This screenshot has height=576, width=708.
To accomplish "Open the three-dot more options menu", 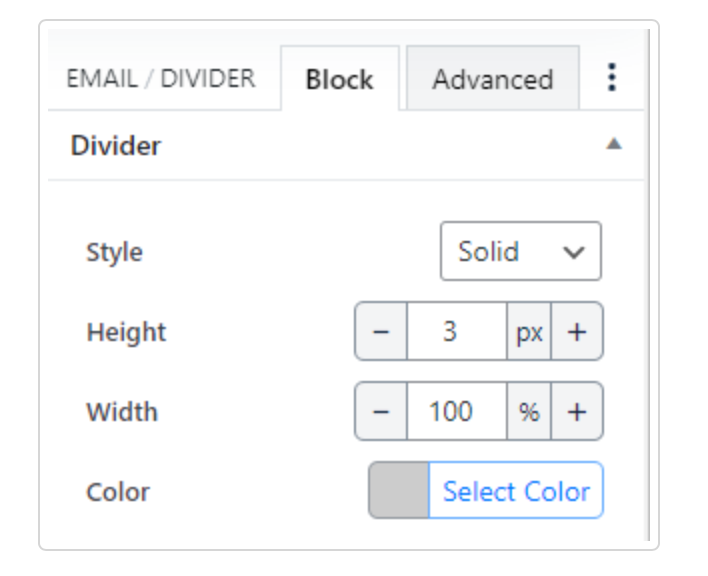I will tap(612, 79).
